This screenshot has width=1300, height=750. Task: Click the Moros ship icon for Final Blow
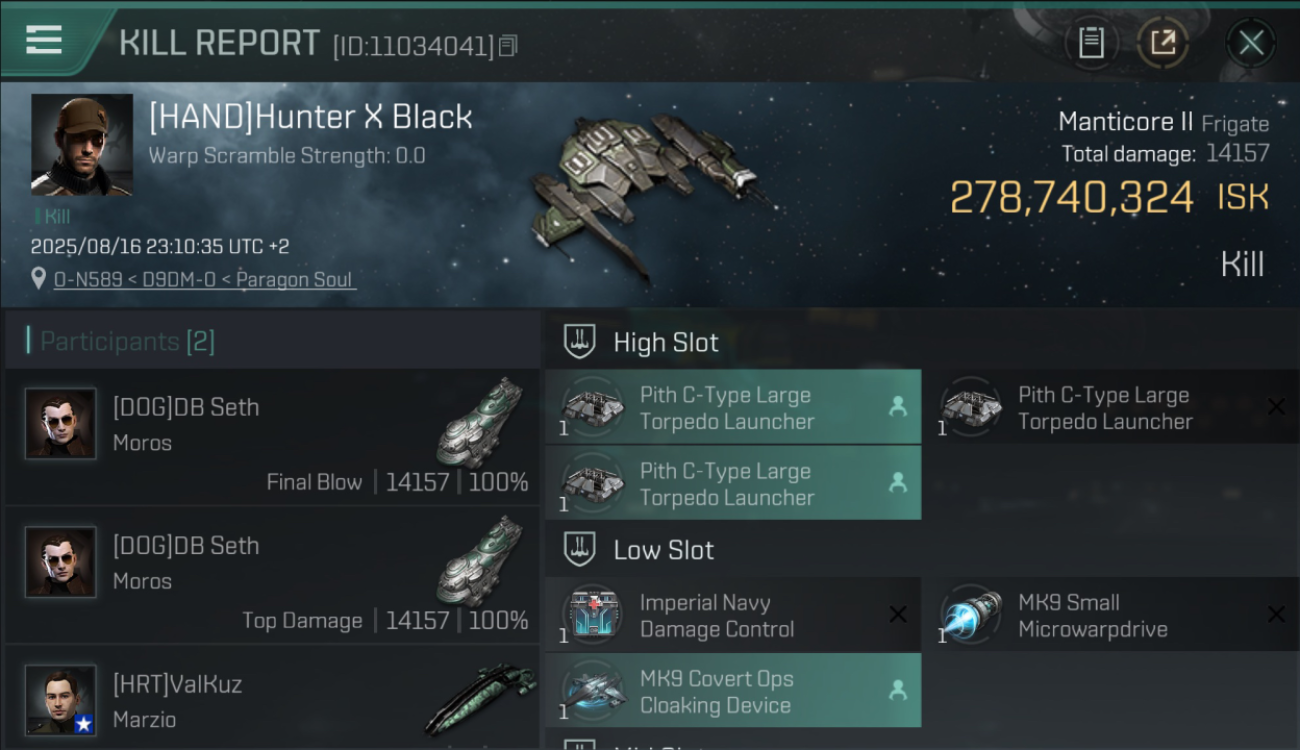click(x=480, y=423)
